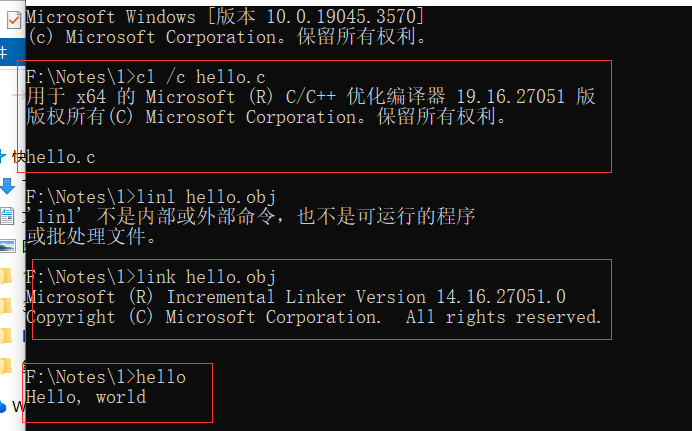Click the red checkmark icon
The height and width of the screenshot is (431, 692).
[x=12, y=19]
